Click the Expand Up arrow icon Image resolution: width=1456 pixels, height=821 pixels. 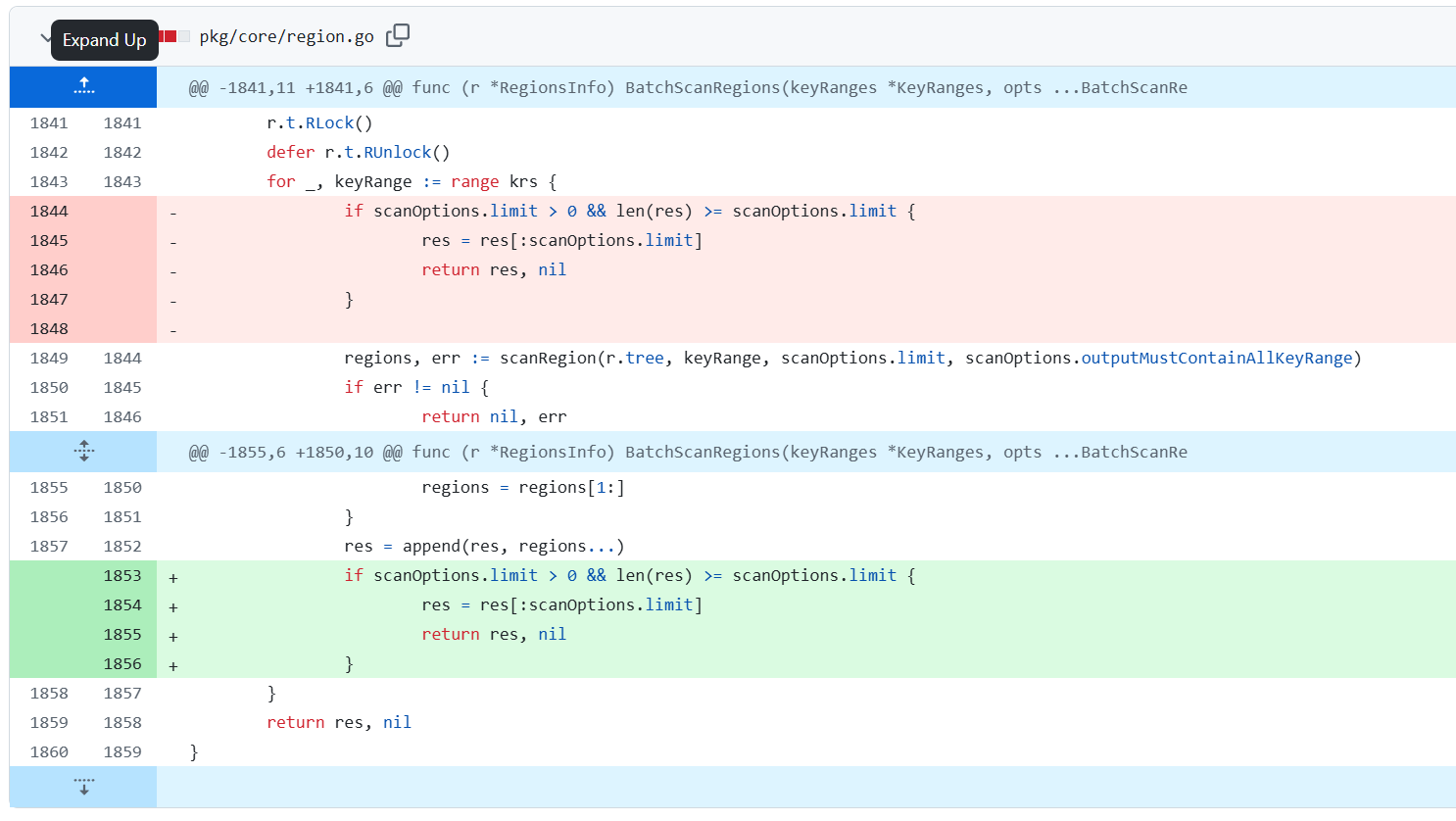click(x=83, y=87)
